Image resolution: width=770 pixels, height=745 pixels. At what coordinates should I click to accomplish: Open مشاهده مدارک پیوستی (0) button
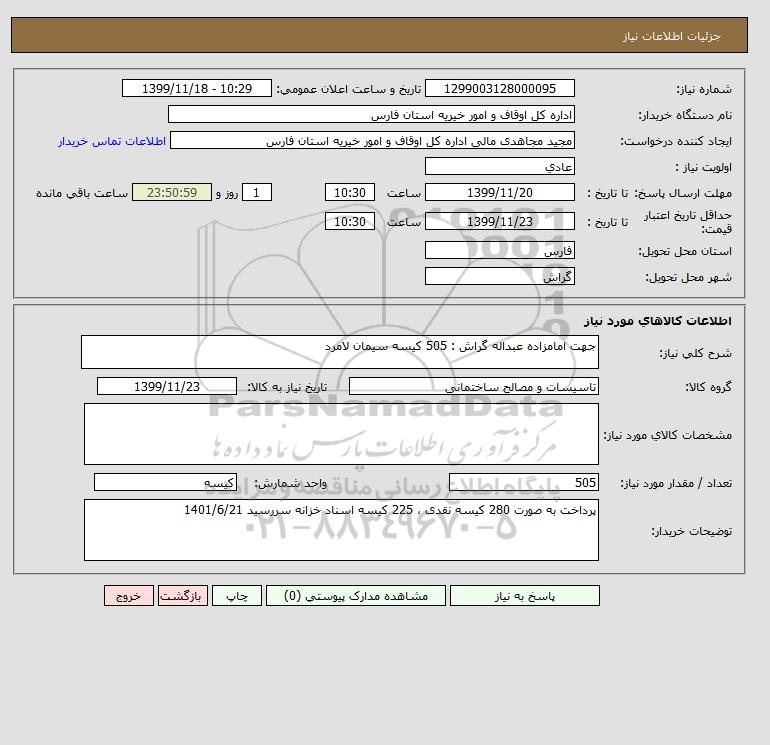[x=356, y=596]
